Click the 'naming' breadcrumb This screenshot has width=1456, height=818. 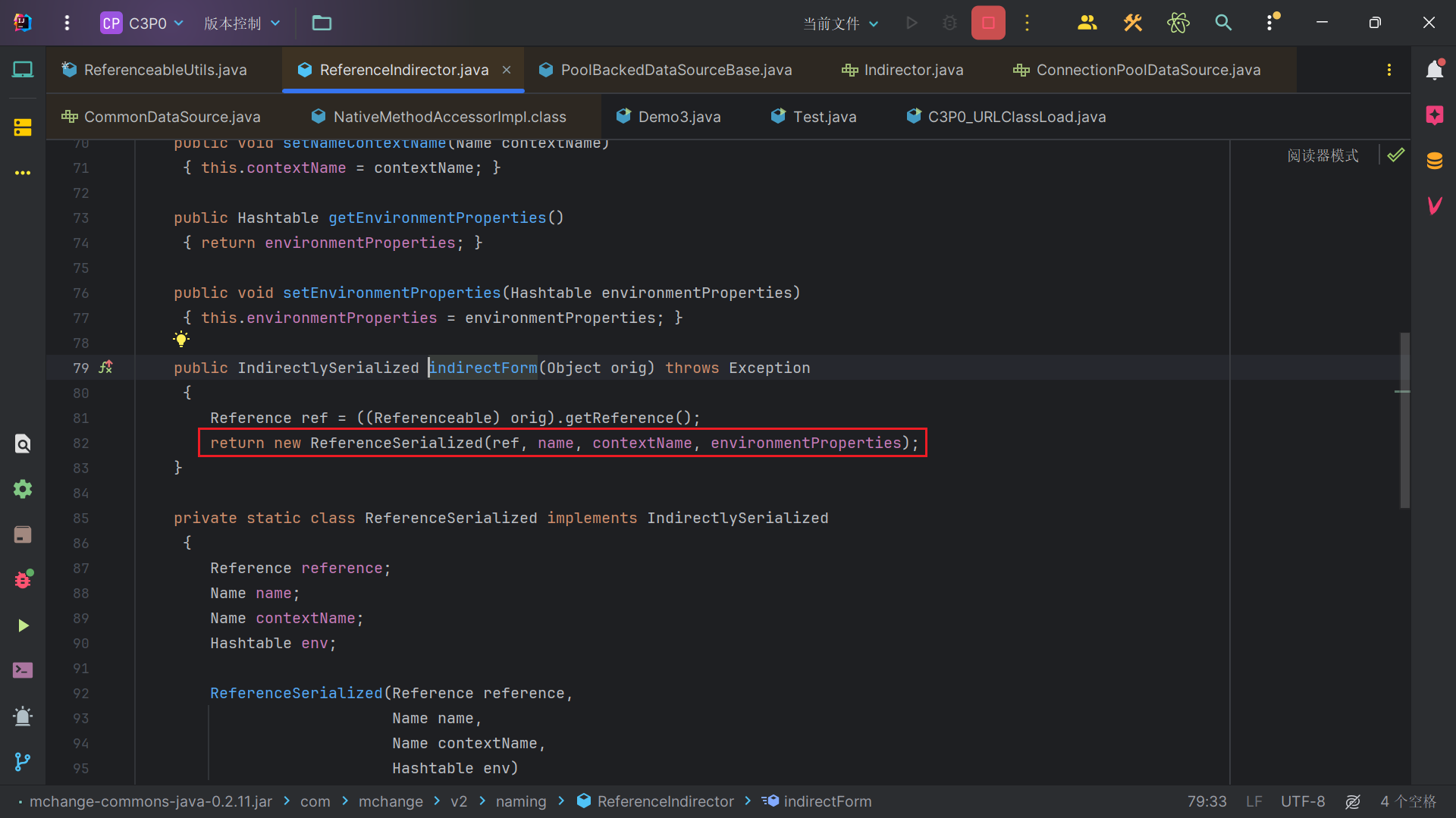click(x=521, y=801)
